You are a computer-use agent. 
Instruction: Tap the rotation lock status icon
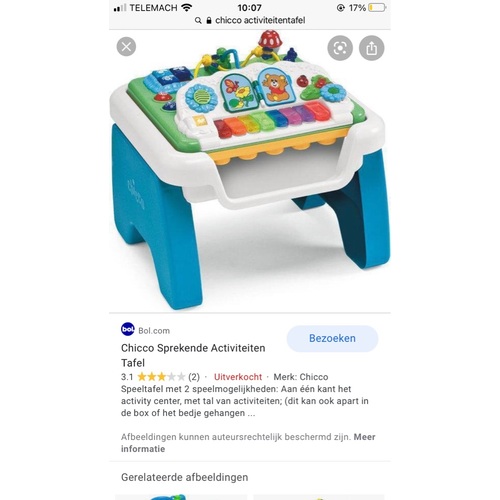click(x=341, y=8)
